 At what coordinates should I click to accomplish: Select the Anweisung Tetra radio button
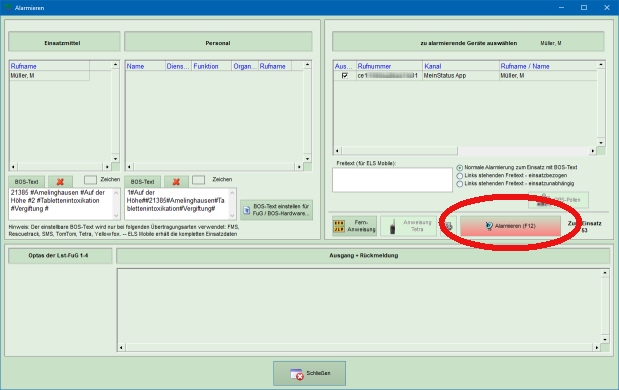tap(409, 226)
